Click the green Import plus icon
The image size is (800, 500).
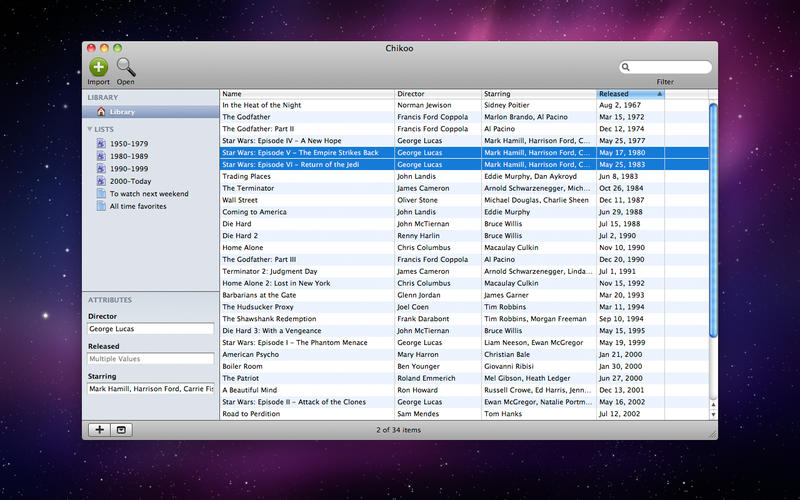(x=98, y=67)
